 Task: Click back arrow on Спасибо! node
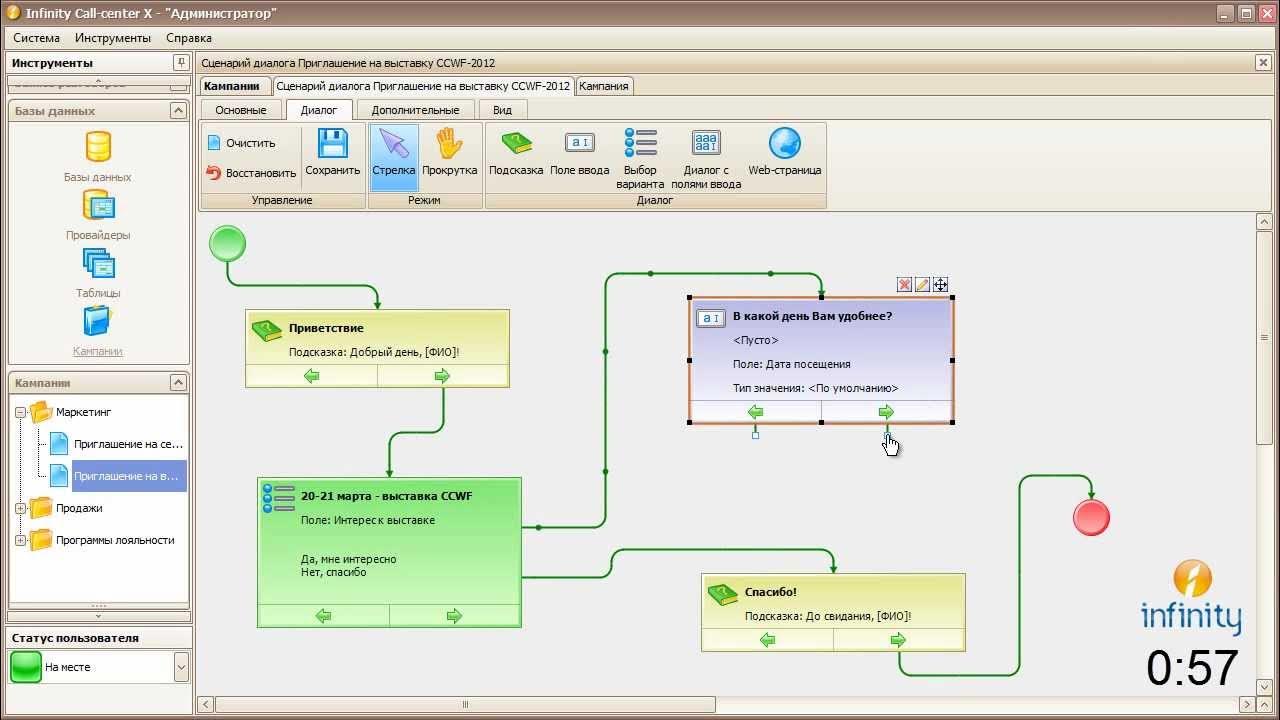click(x=767, y=640)
